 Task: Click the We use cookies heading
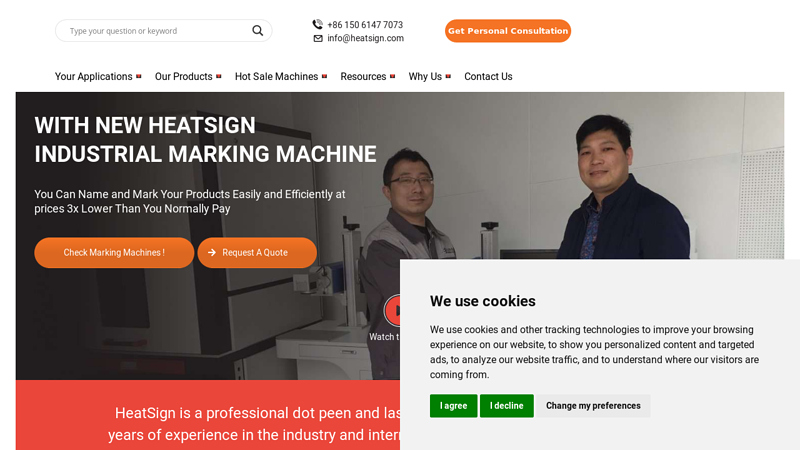click(482, 301)
